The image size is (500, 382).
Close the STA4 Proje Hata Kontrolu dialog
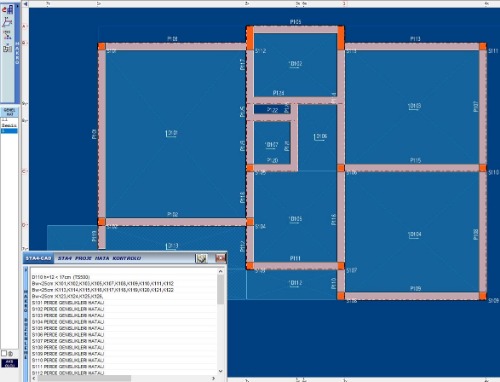(220, 258)
